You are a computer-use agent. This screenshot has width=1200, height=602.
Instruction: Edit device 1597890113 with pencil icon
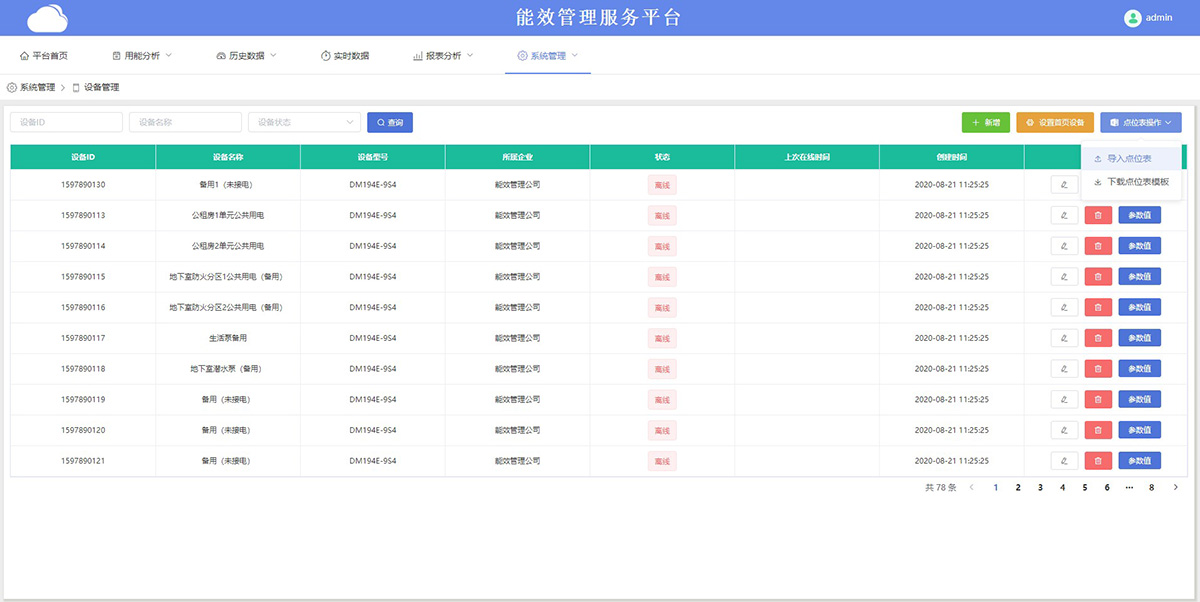pyautogui.click(x=1065, y=215)
